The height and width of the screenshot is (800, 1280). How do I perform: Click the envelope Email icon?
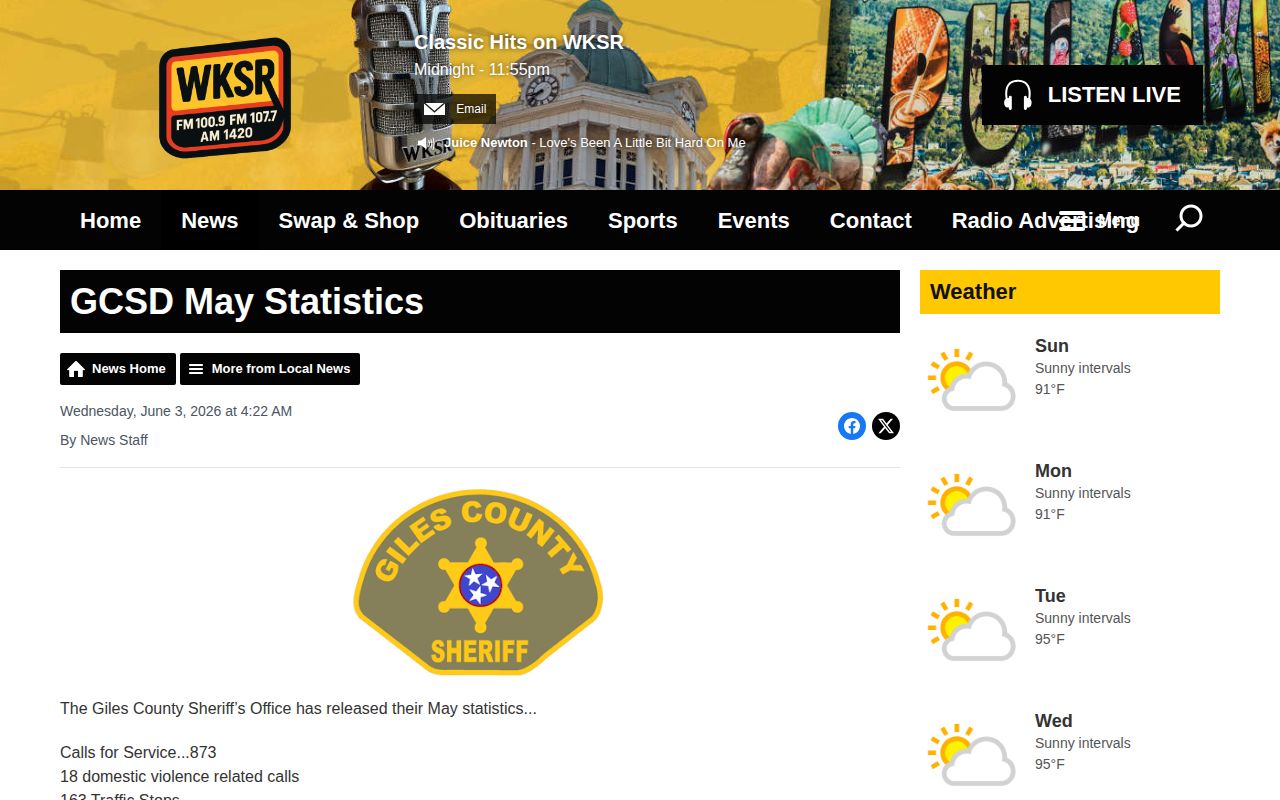tap(434, 109)
